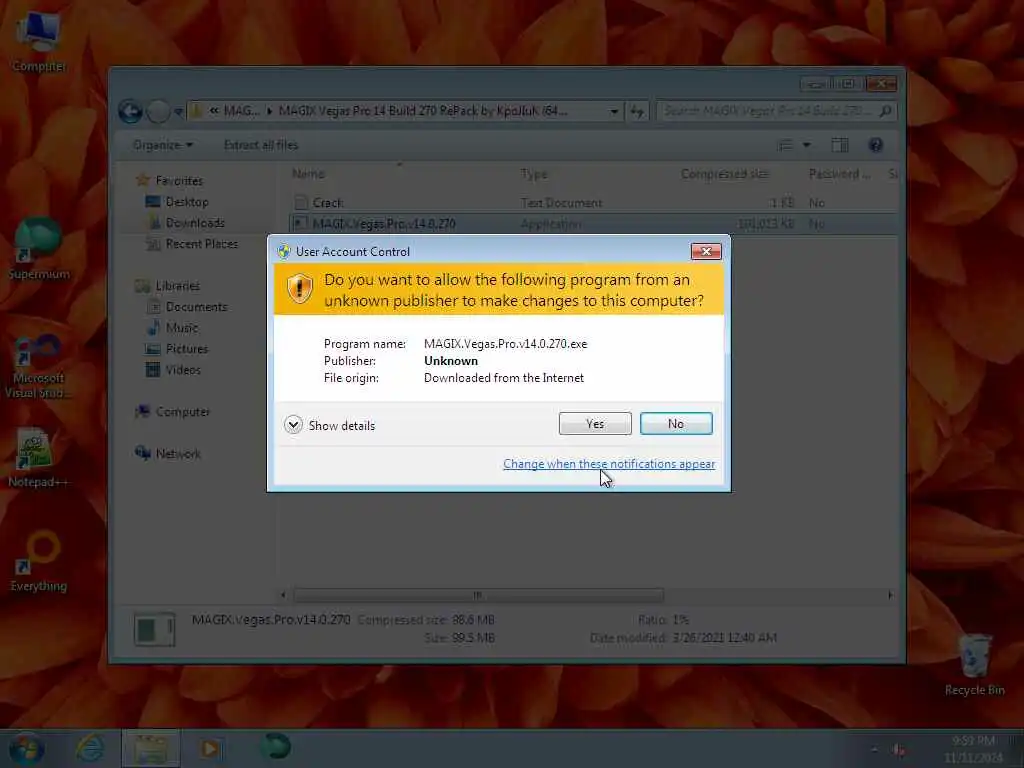Open Computer desktop icon

pos(39,43)
